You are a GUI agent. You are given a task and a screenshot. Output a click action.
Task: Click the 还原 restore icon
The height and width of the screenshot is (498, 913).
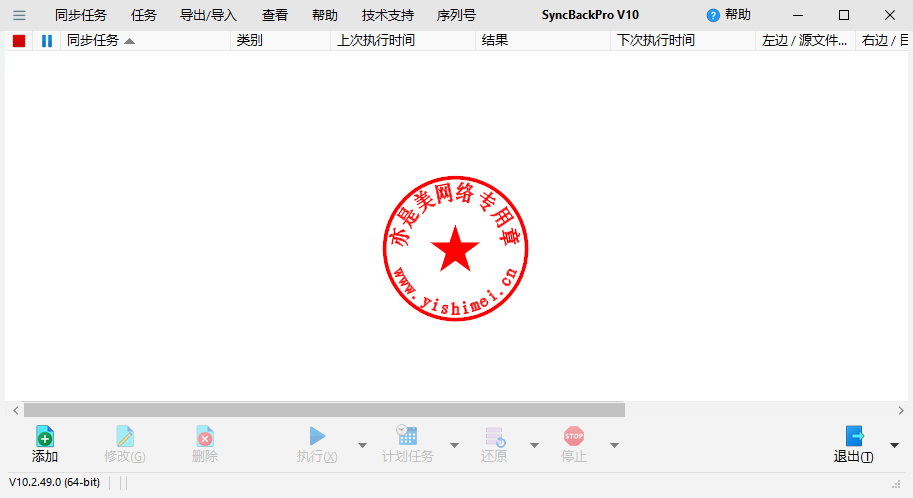[x=495, y=436]
